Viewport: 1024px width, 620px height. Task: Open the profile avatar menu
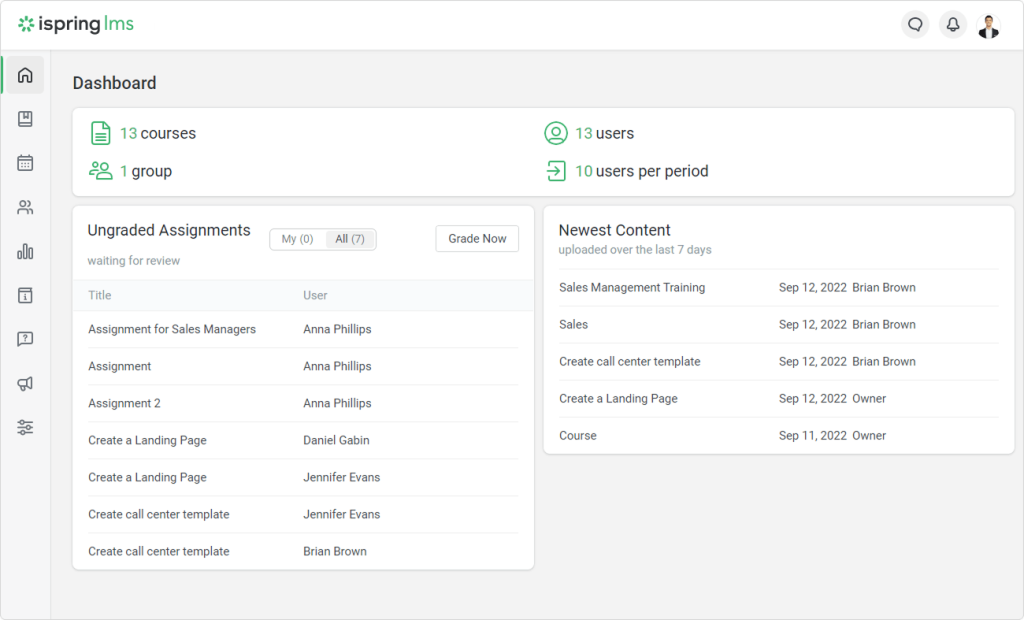click(x=988, y=26)
